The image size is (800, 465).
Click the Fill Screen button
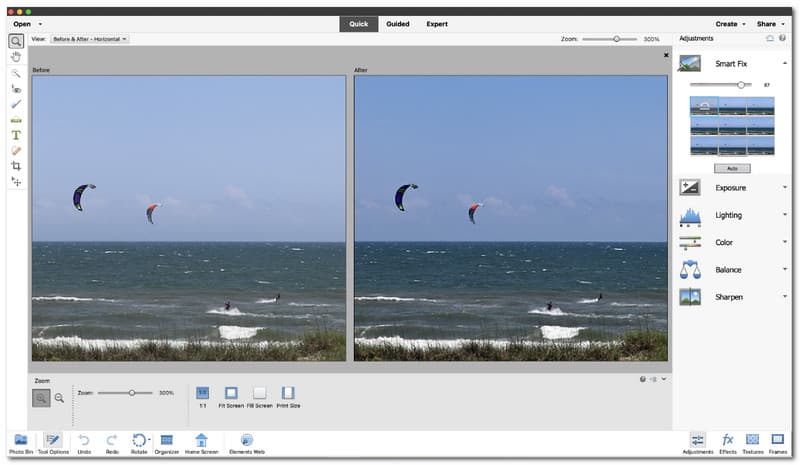click(x=260, y=397)
